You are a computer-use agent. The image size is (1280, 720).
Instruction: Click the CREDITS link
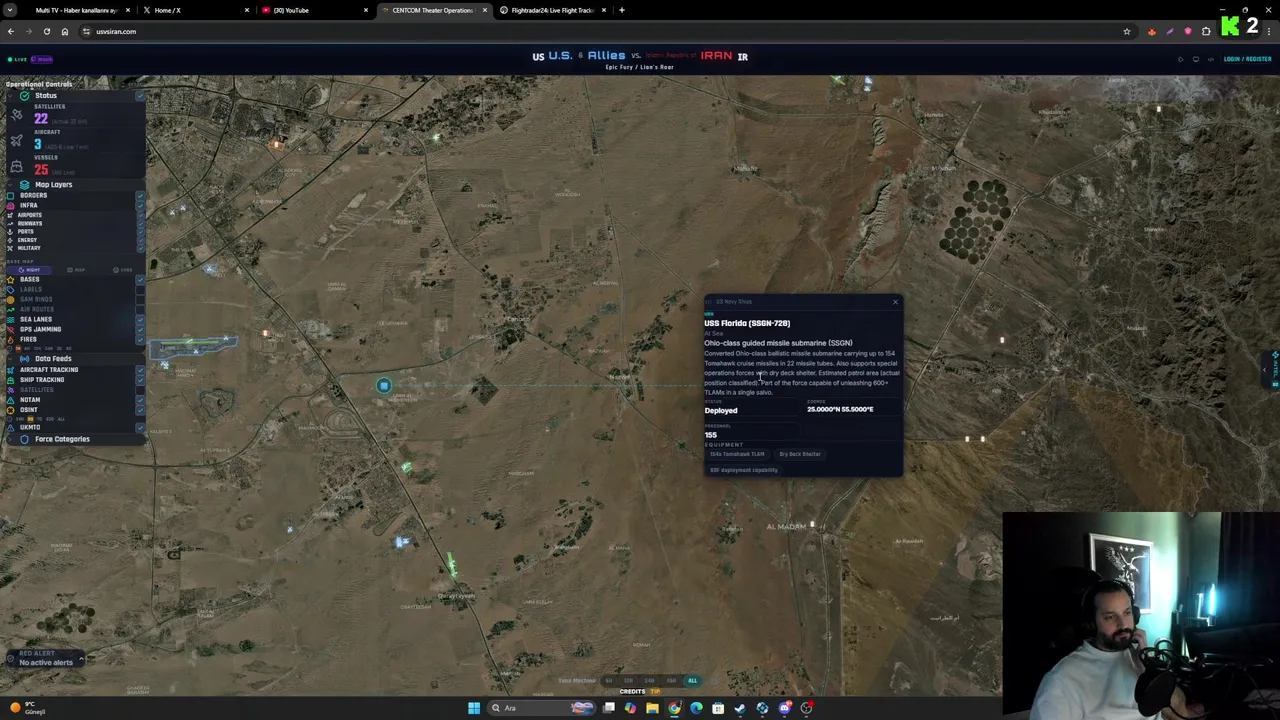coord(632,692)
